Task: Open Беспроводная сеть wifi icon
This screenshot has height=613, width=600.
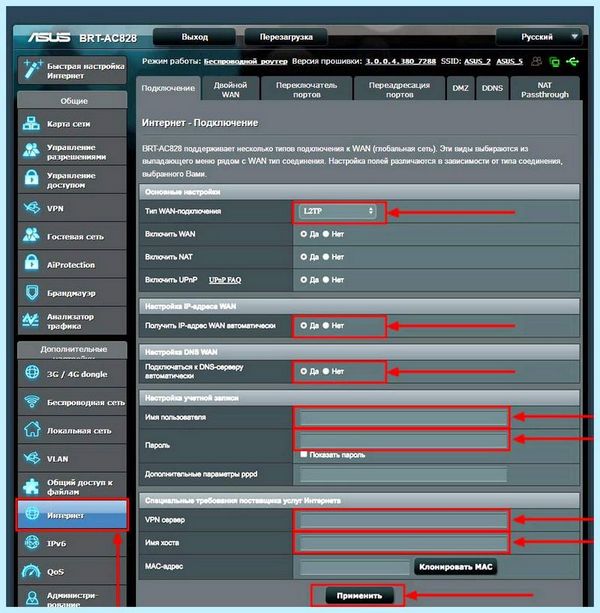Action: coord(32,401)
